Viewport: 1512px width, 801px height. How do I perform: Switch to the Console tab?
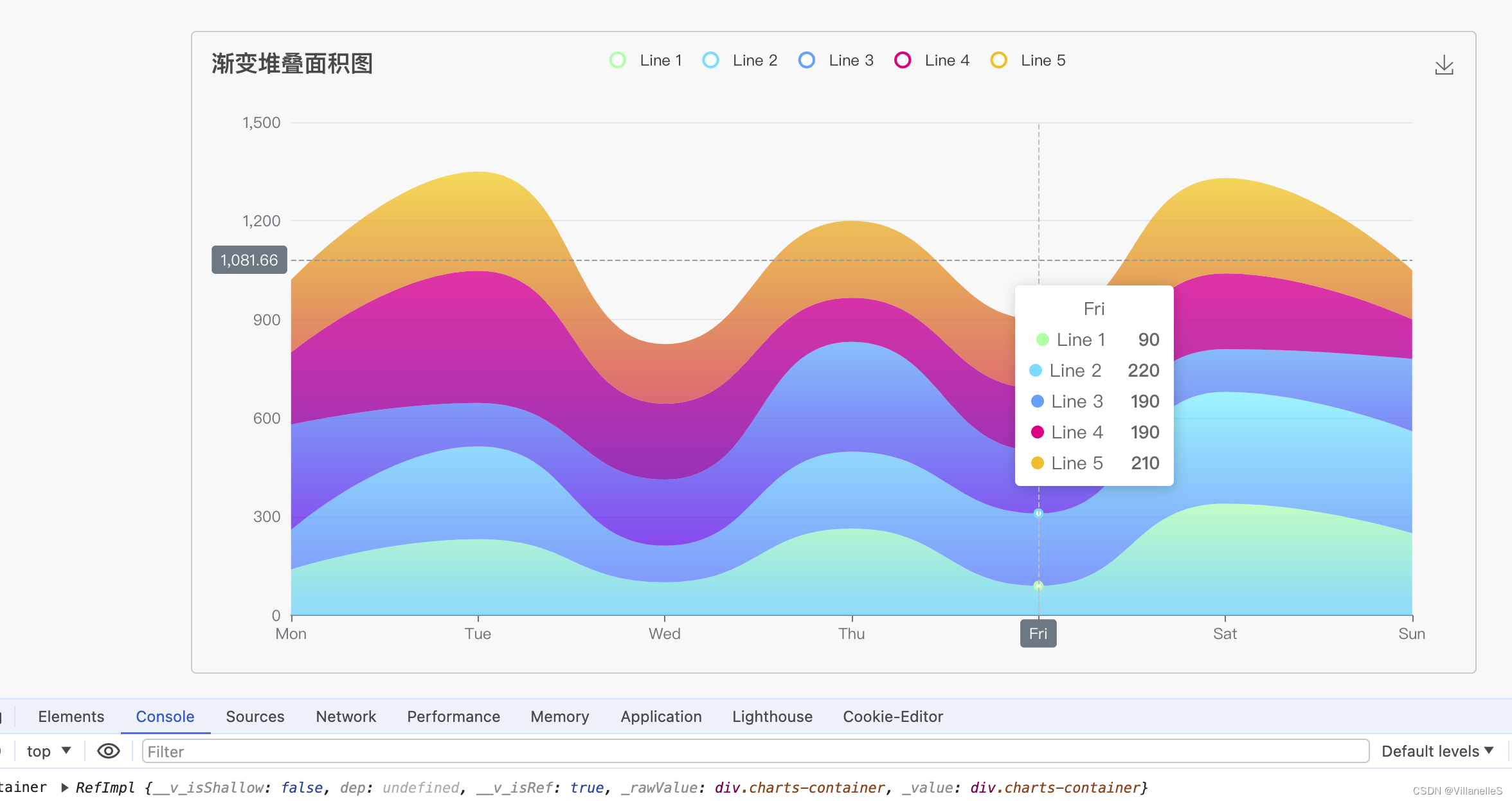tap(165, 716)
